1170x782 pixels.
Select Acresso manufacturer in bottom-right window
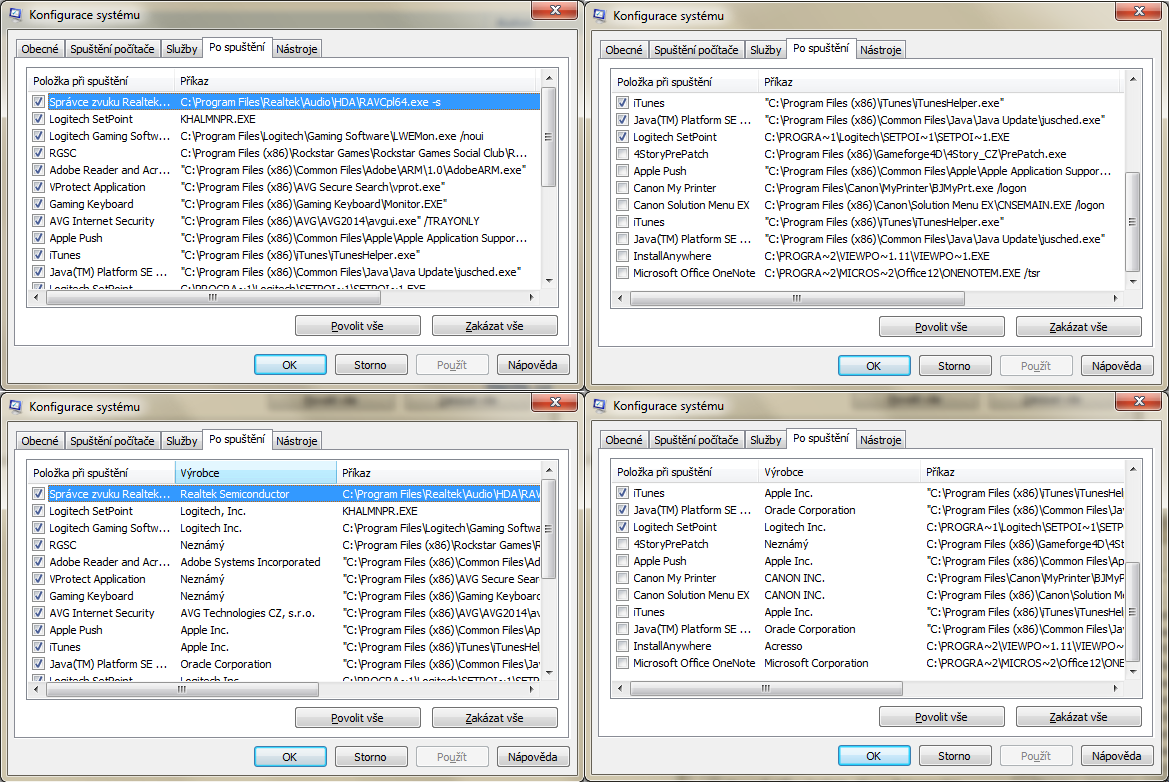click(x=783, y=646)
